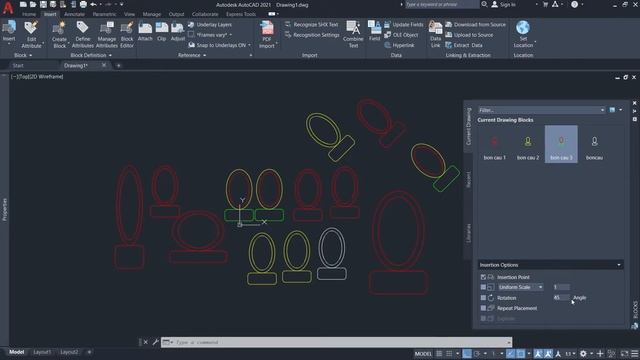Click the Adjust reference tool
This screenshot has width=640, height=360.
pos(178,32)
